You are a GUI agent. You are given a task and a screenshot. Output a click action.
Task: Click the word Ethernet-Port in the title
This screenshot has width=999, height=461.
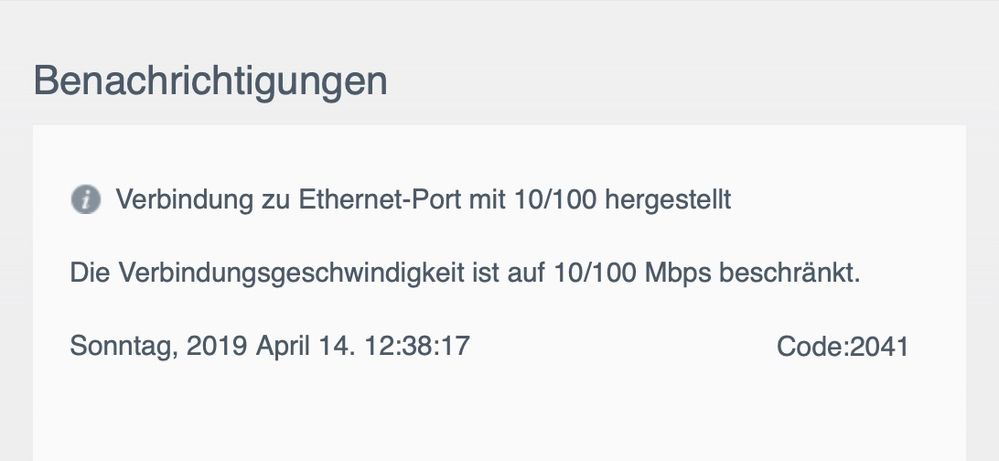380,200
